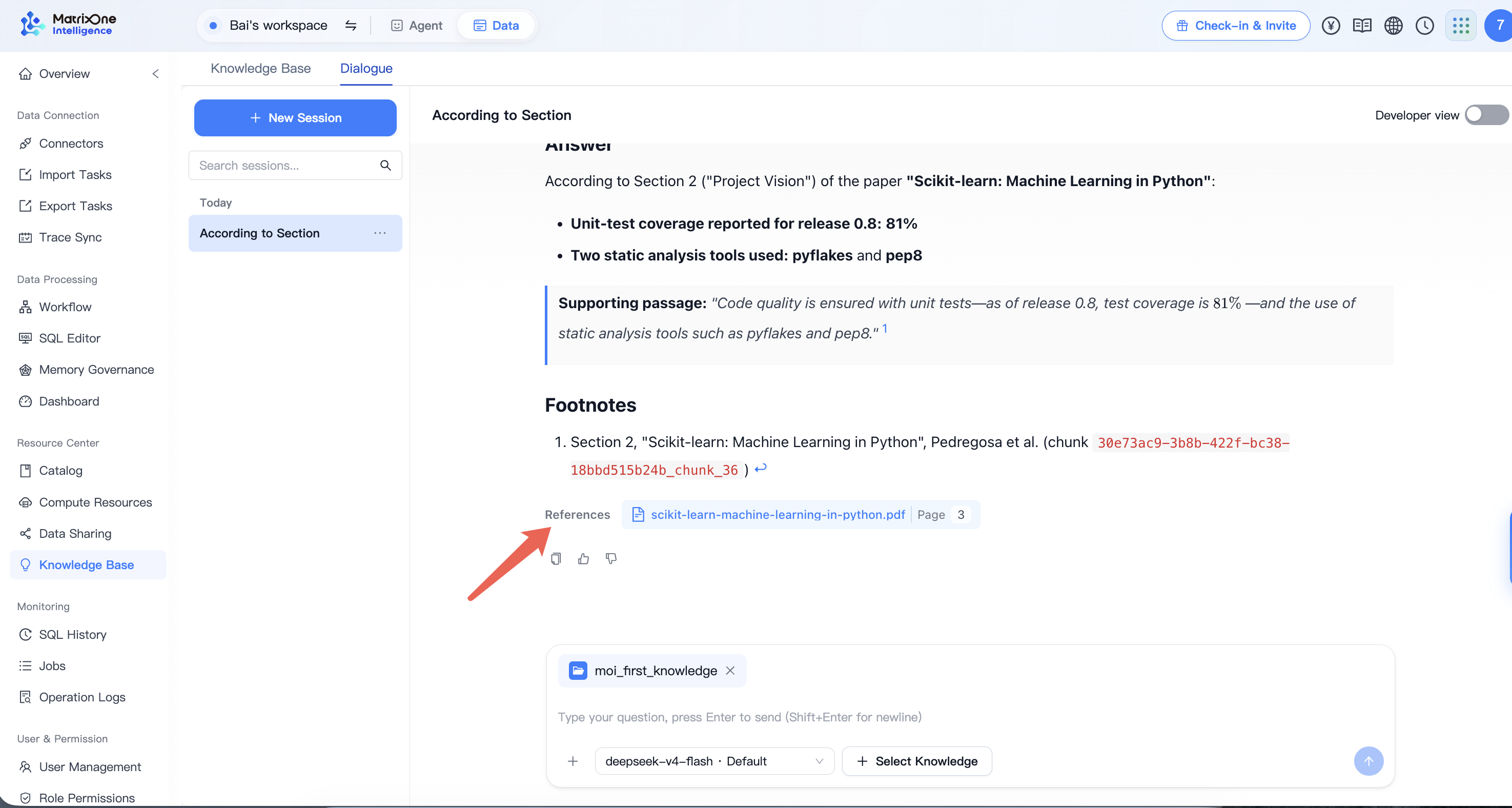The height and width of the screenshot is (808, 1512).
Task: Start a New Session
Action: click(295, 117)
